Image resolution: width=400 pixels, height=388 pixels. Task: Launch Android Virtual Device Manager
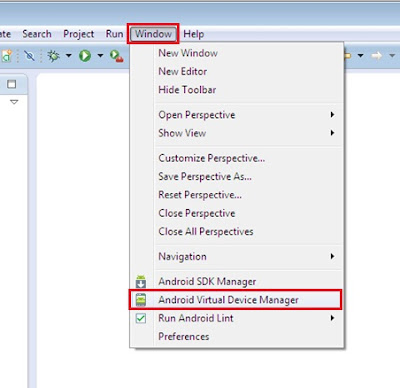235,300
